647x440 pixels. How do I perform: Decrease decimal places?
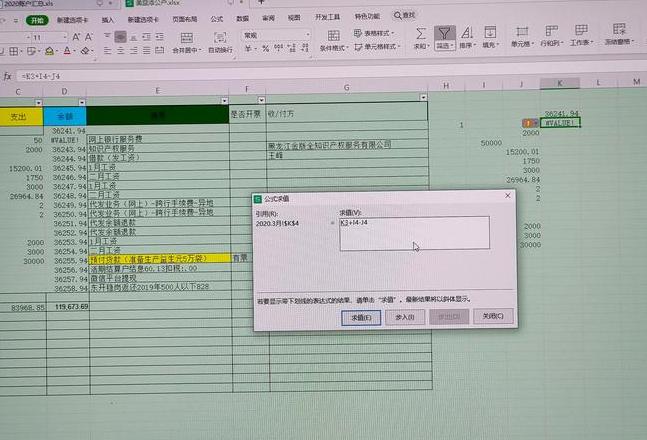pyautogui.click(x=305, y=47)
